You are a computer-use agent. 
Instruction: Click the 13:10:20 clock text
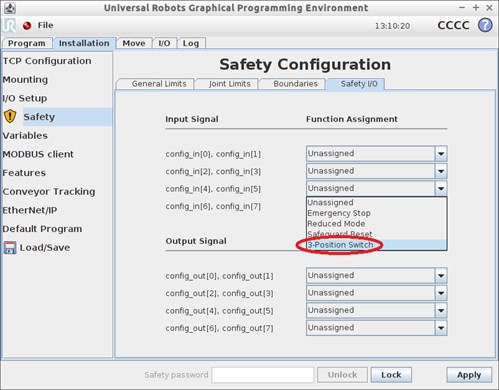click(392, 26)
